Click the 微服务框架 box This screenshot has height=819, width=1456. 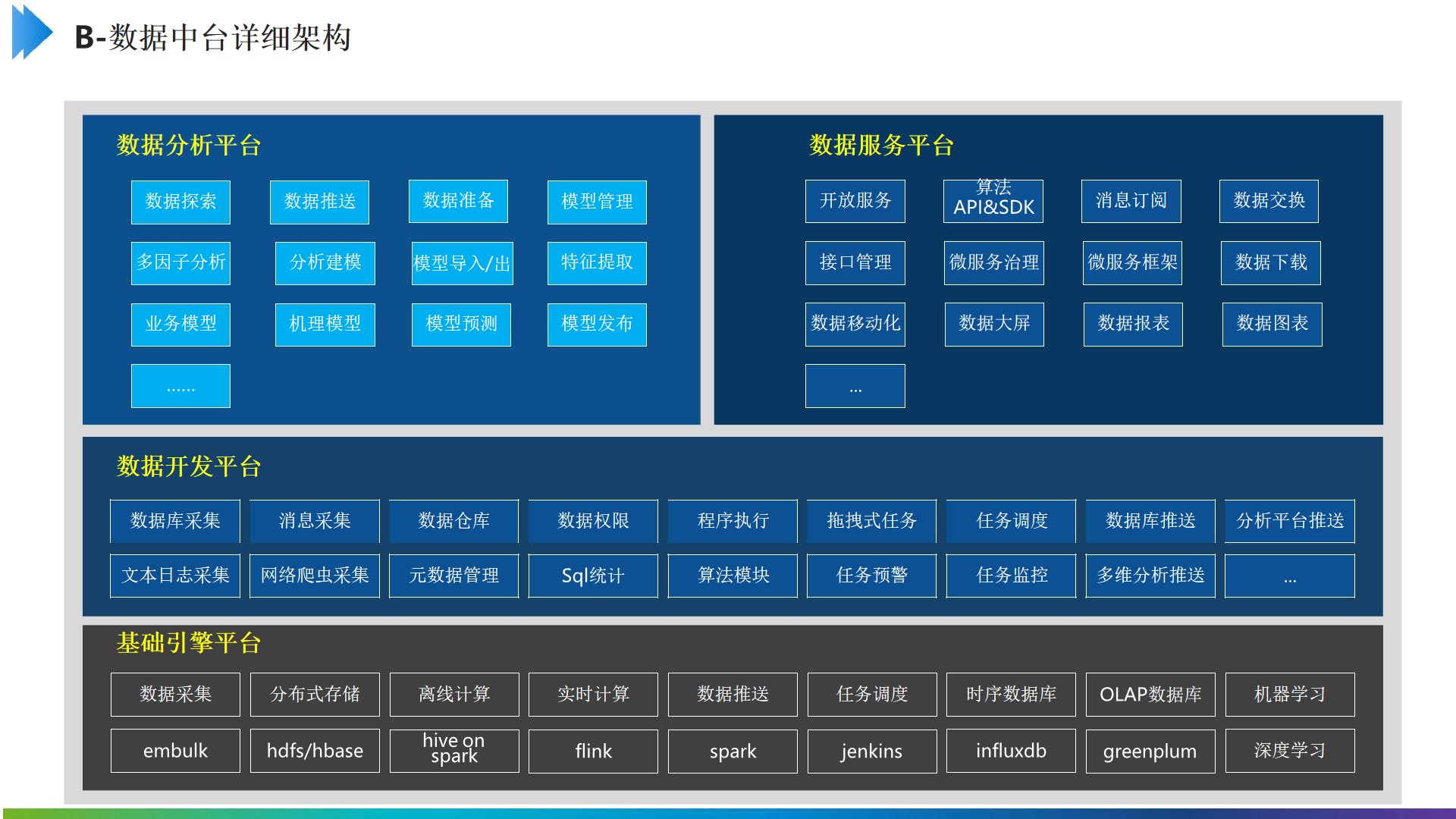1132,263
